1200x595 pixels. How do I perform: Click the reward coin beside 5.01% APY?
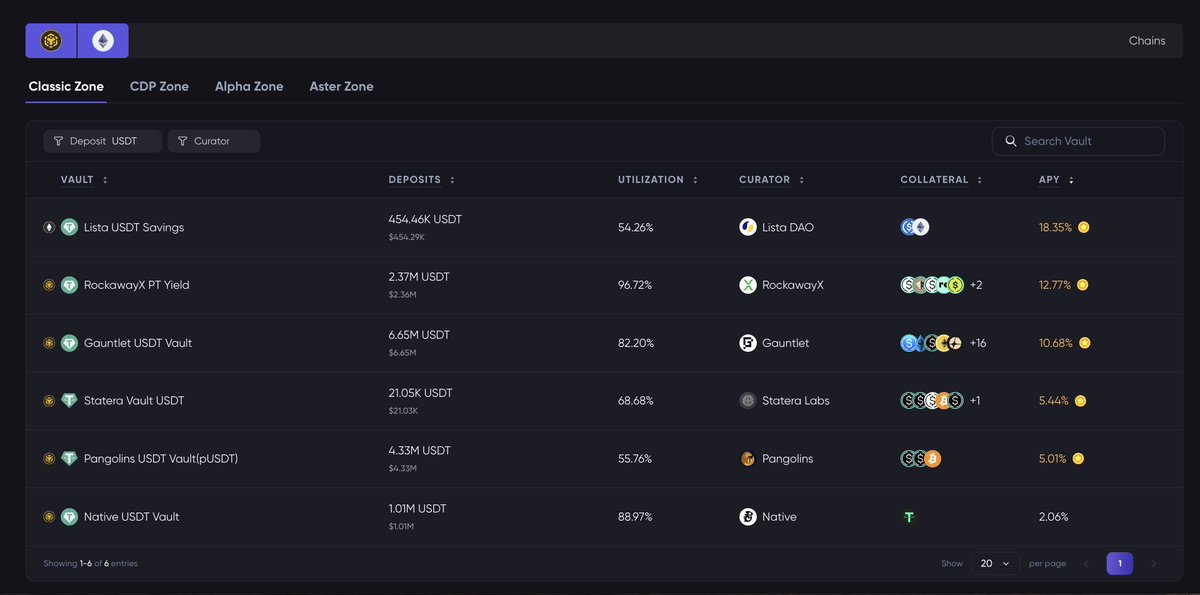pos(1078,459)
